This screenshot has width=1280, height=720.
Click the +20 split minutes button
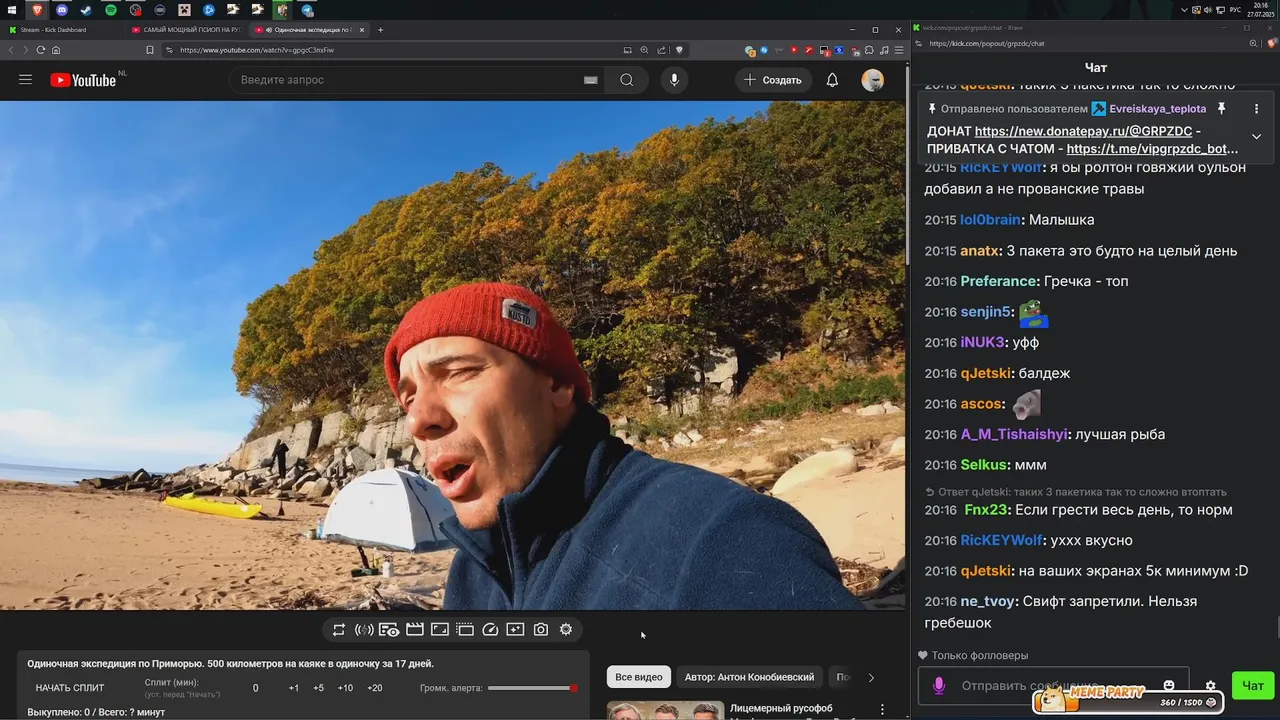pyautogui.click(x=375, y=688)
